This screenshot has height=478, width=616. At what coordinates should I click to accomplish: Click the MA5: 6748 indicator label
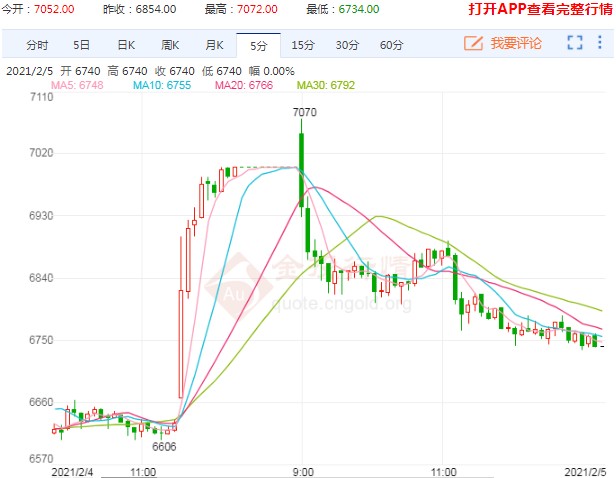(77, 85)
